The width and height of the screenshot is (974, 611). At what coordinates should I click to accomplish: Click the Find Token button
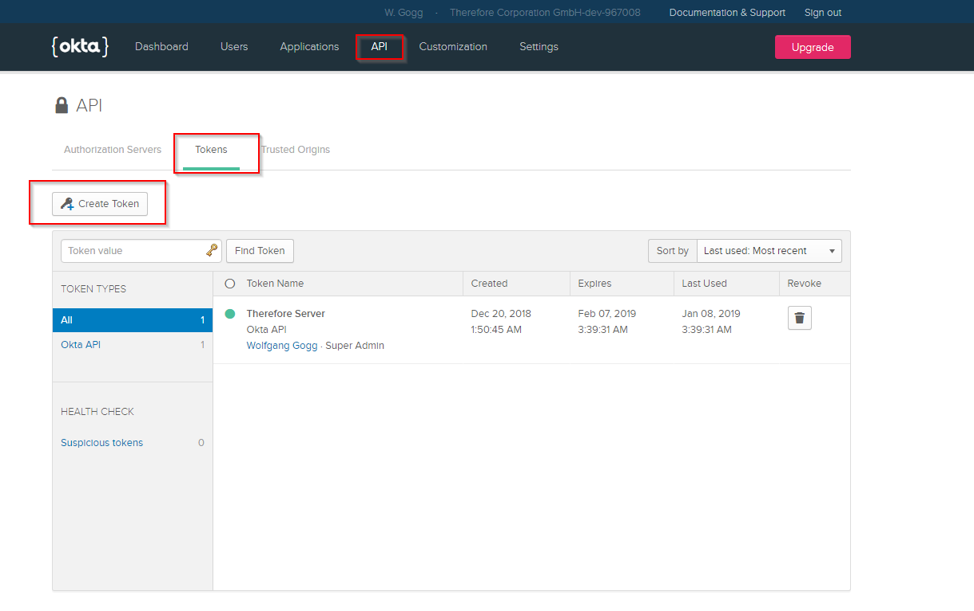[260, 251]
